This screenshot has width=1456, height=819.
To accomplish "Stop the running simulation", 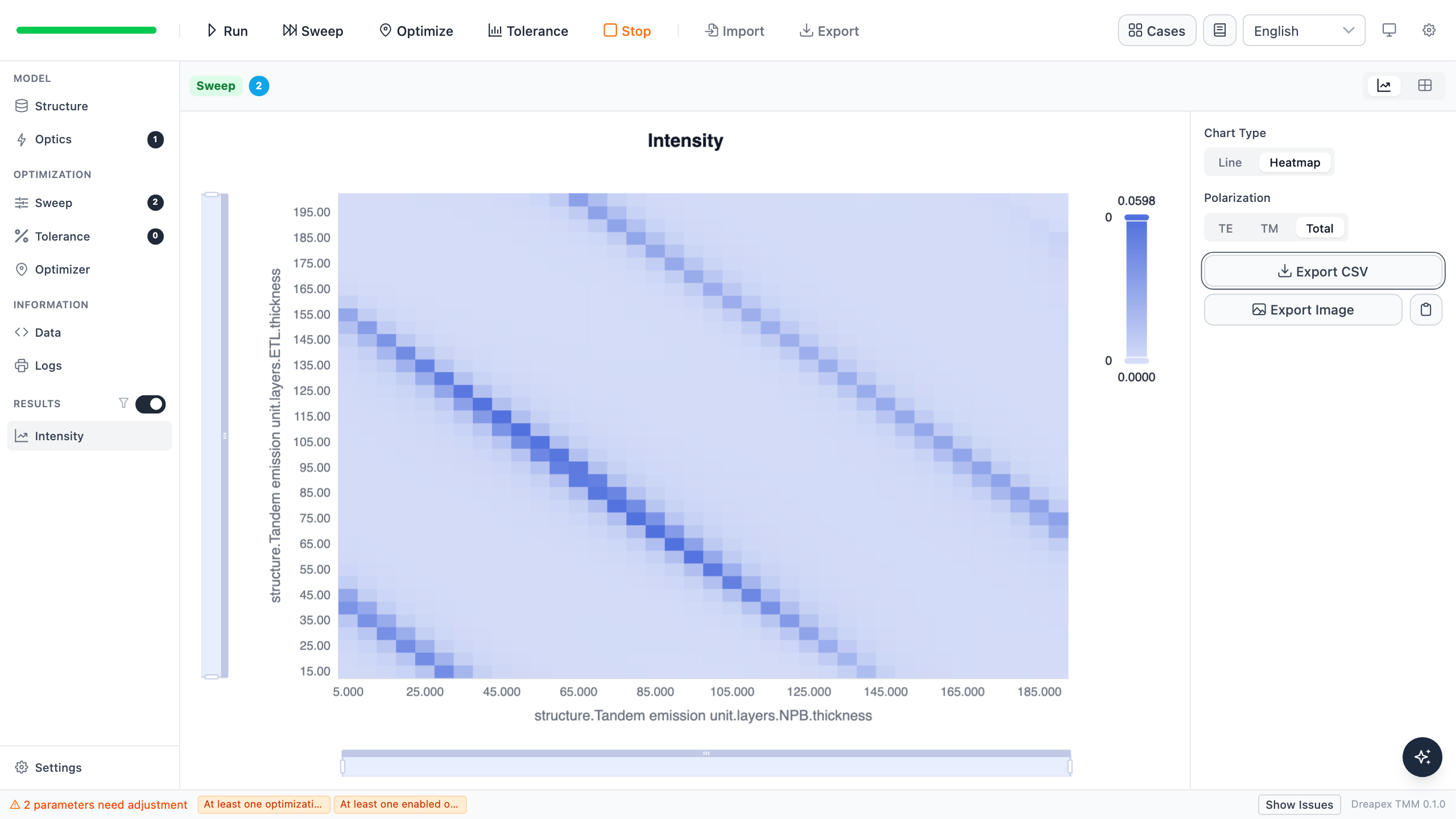I will [x=627, y=31].
